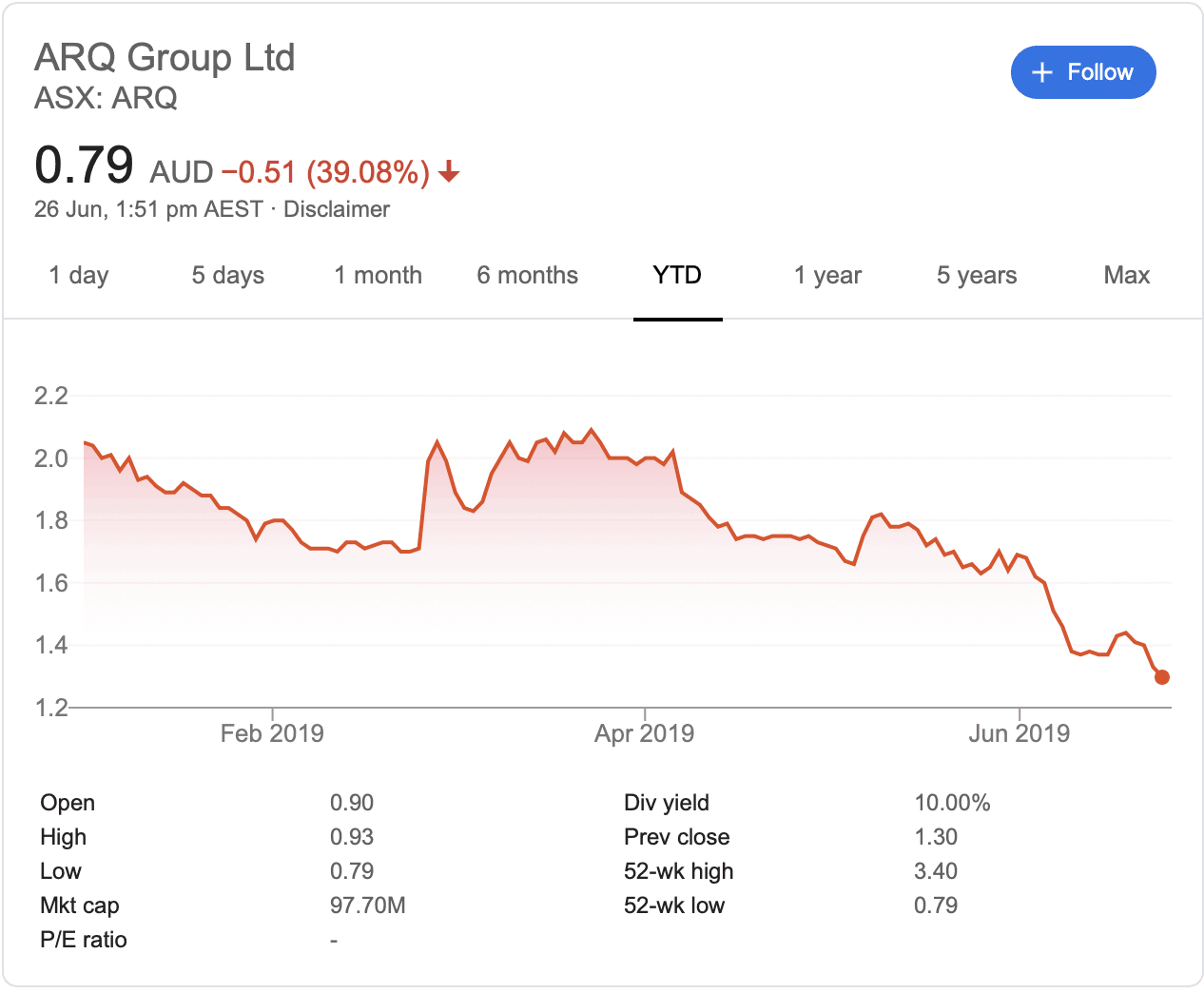Show the 1 month chart view
Screen dimensions: 1204x993
click(378, 276)
